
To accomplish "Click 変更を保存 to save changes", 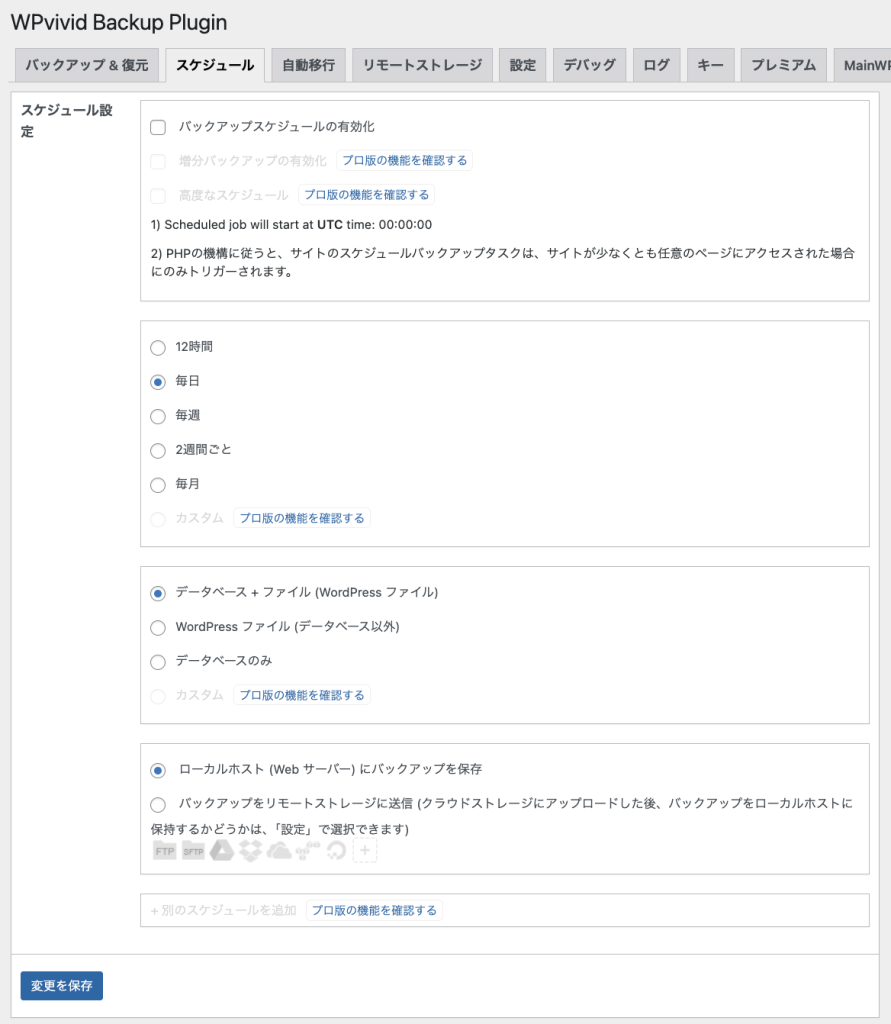I will point(61,985).
